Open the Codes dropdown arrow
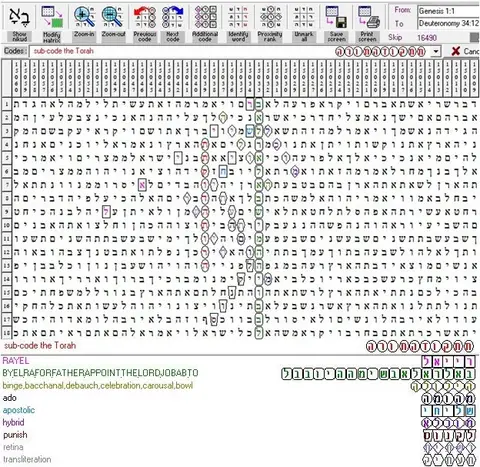 (x=435, y=52)
